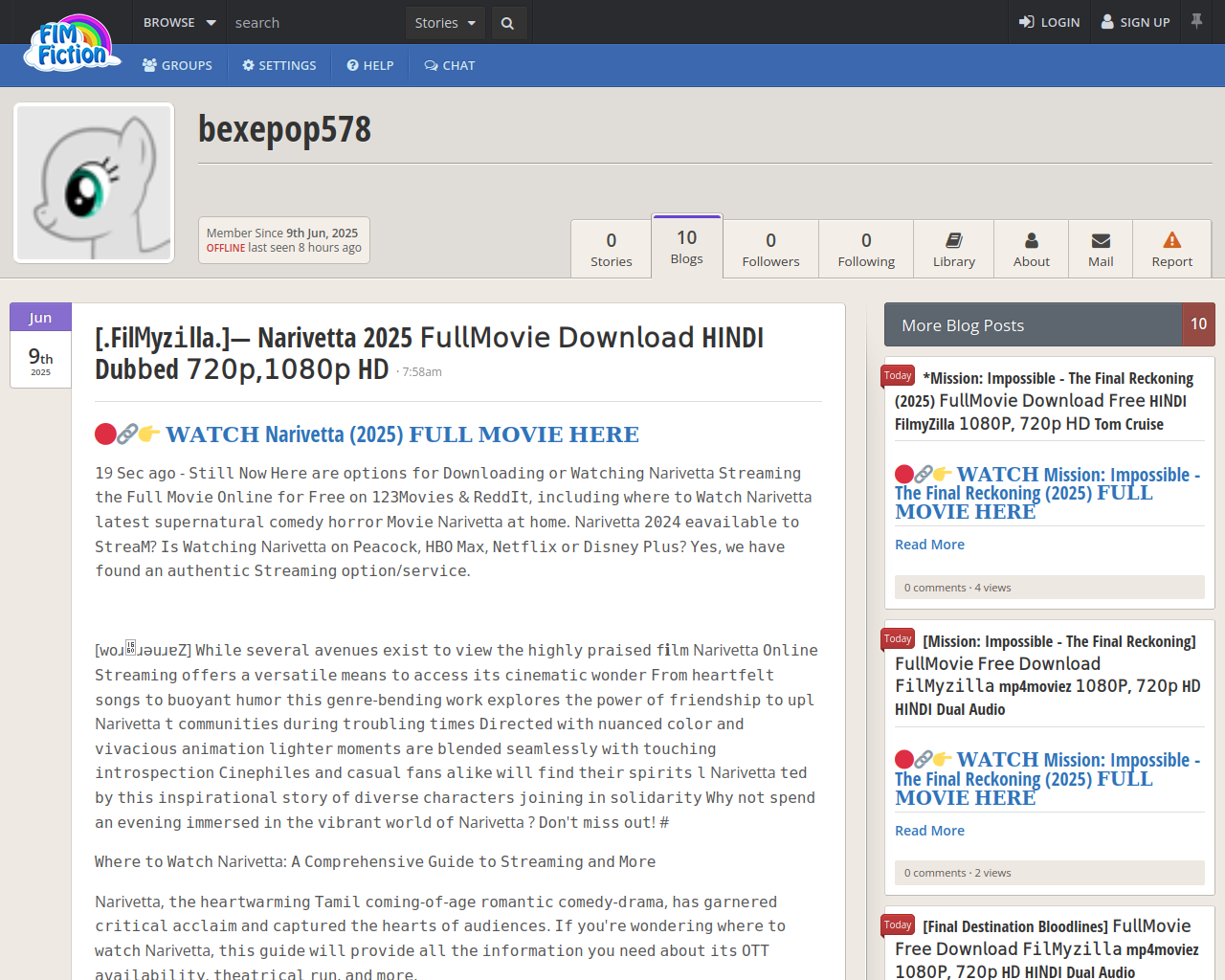
Task: Open the Followers tab
Action: pyautogui.click(x=770, y=249)
